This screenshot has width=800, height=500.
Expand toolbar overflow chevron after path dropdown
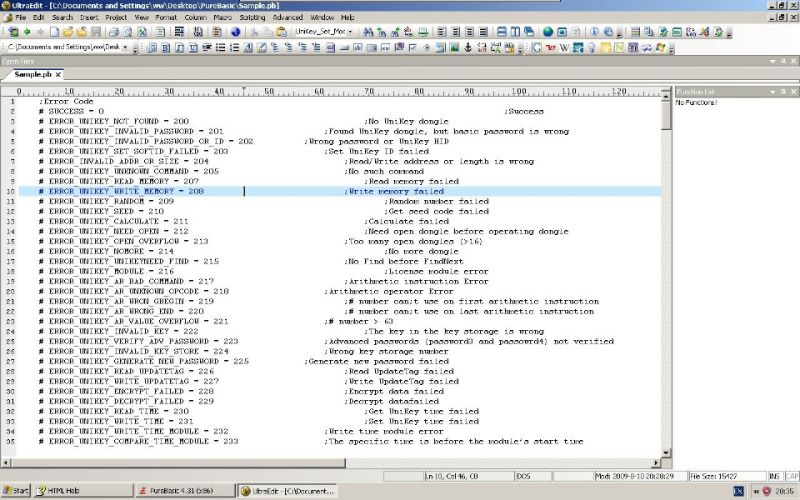(135, 48)
